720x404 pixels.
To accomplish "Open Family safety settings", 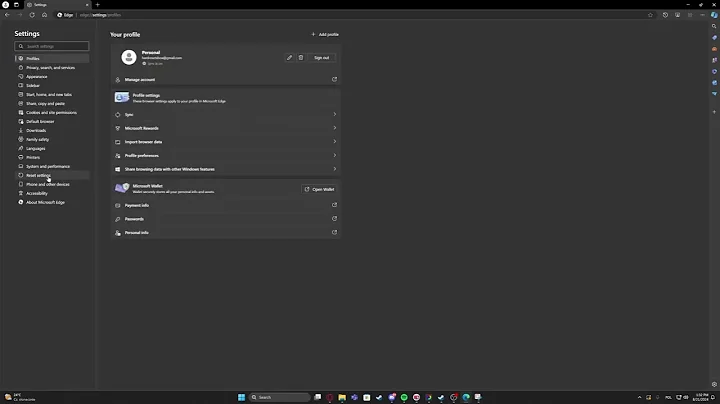I will point(52,140).
